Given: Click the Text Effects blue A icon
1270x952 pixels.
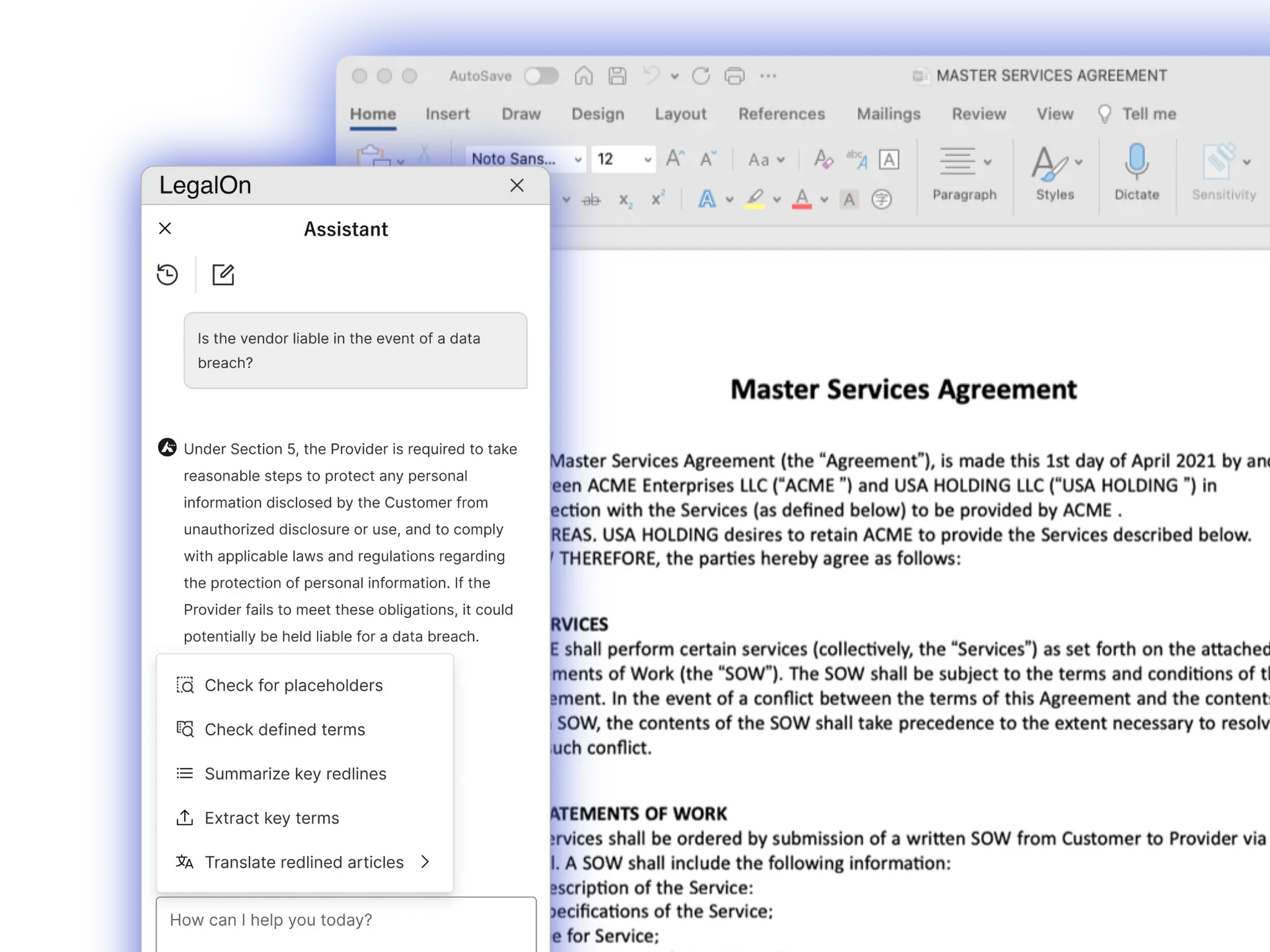Looking at the screenshot, I should pos(707,199).
